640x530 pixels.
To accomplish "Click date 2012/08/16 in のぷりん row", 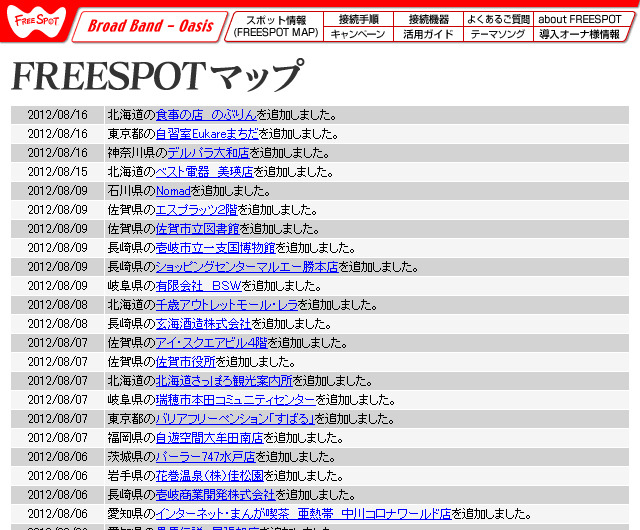I will pyautogui.click(x=58, y=115).
